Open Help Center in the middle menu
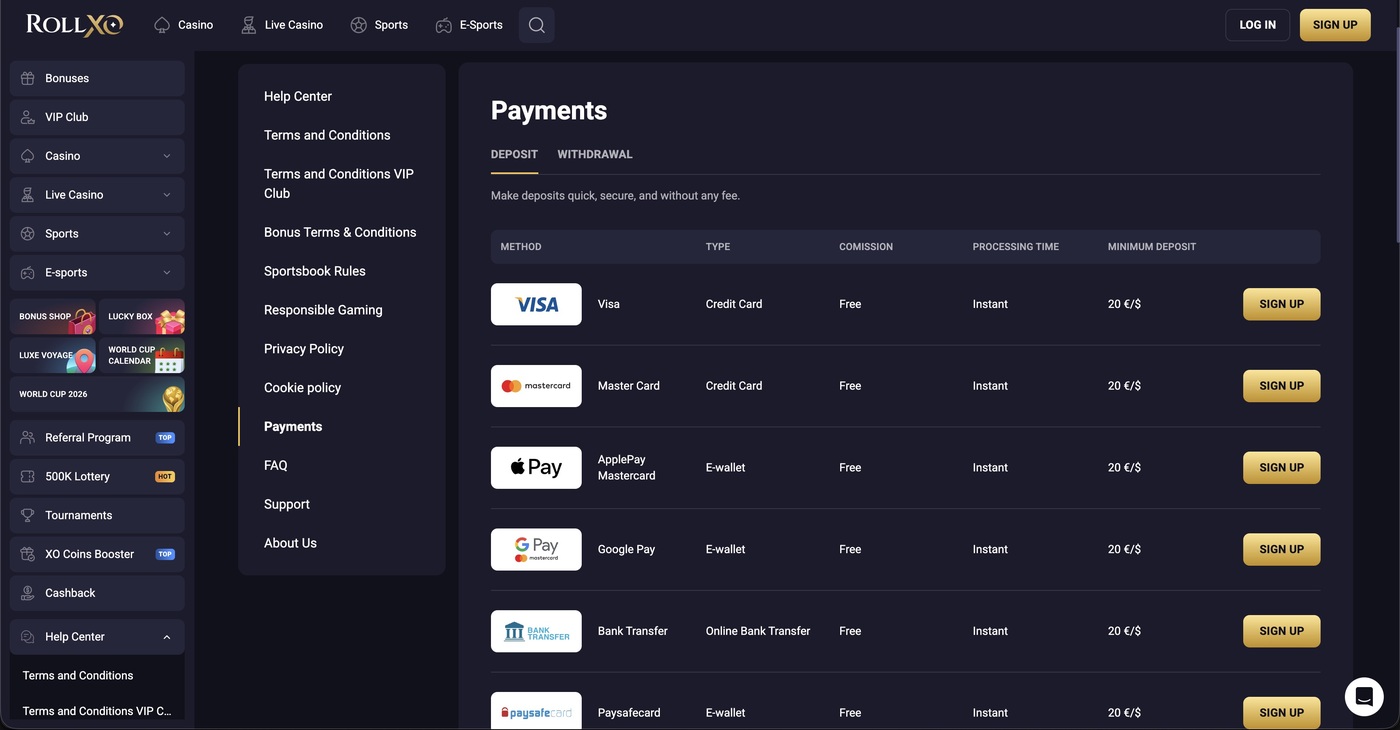 click(298, 96)
